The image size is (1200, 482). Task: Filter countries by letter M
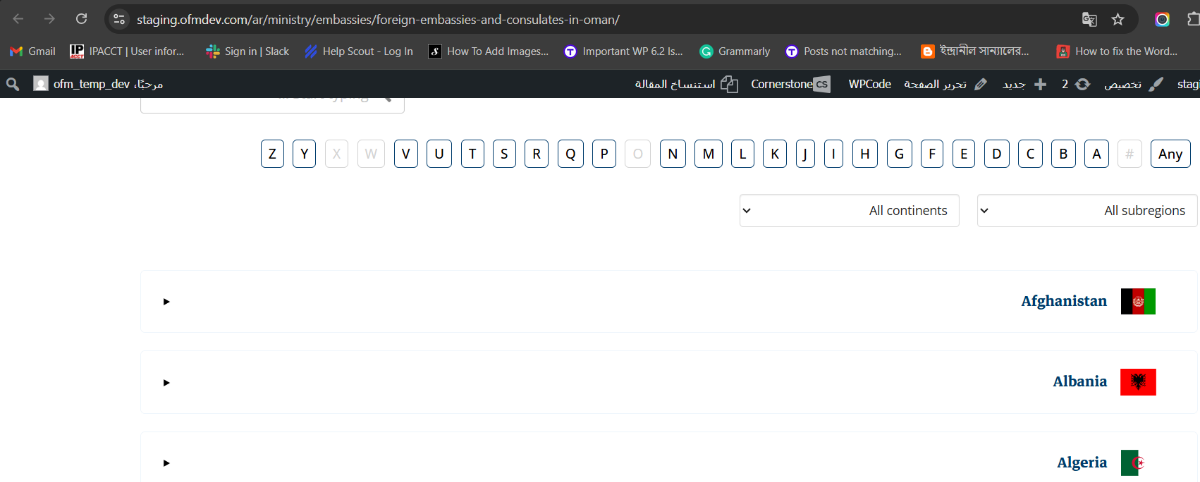pos(708,154)
